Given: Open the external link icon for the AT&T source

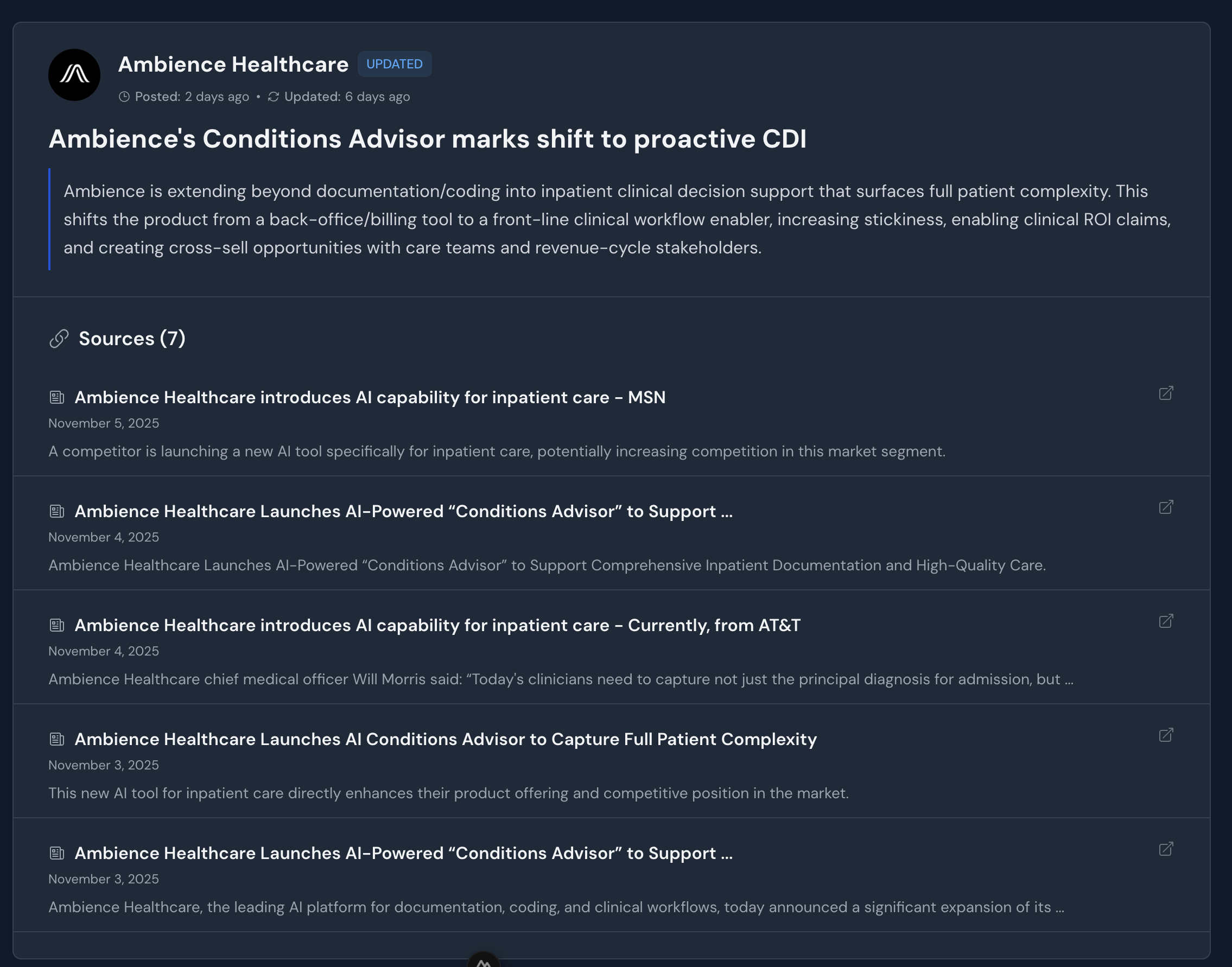Looking at the screenshot, I should (x=1166, y=621).
